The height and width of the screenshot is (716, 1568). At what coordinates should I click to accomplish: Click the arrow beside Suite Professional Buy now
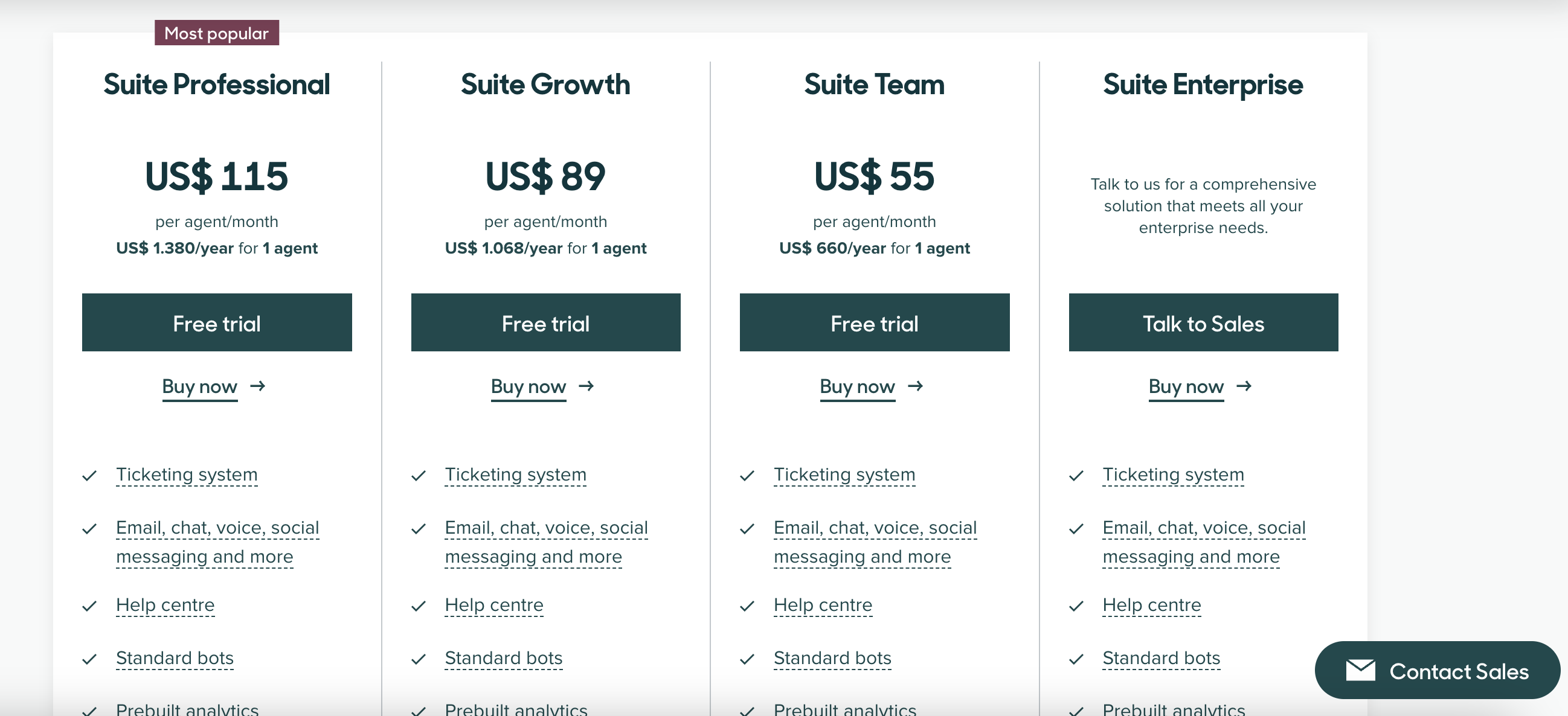258,386
